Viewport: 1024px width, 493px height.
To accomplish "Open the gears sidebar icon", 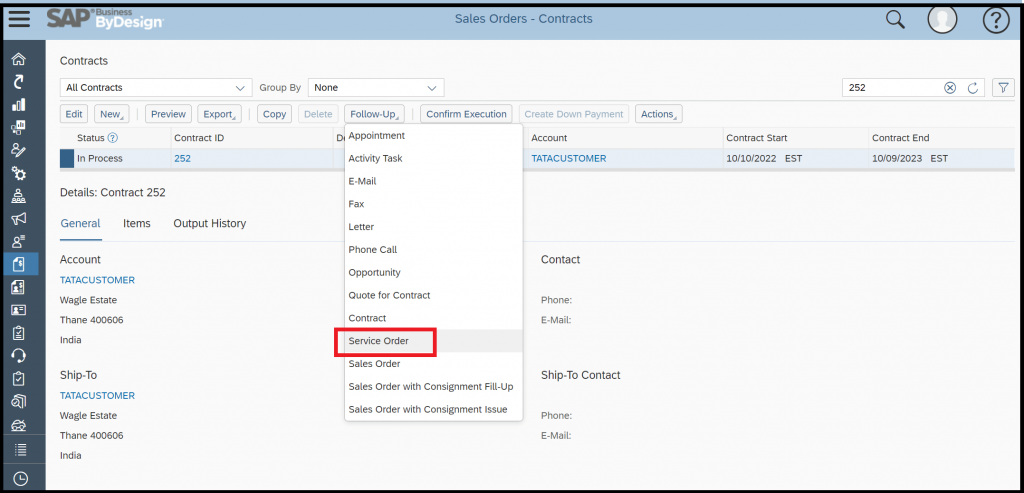I will 19,173.
